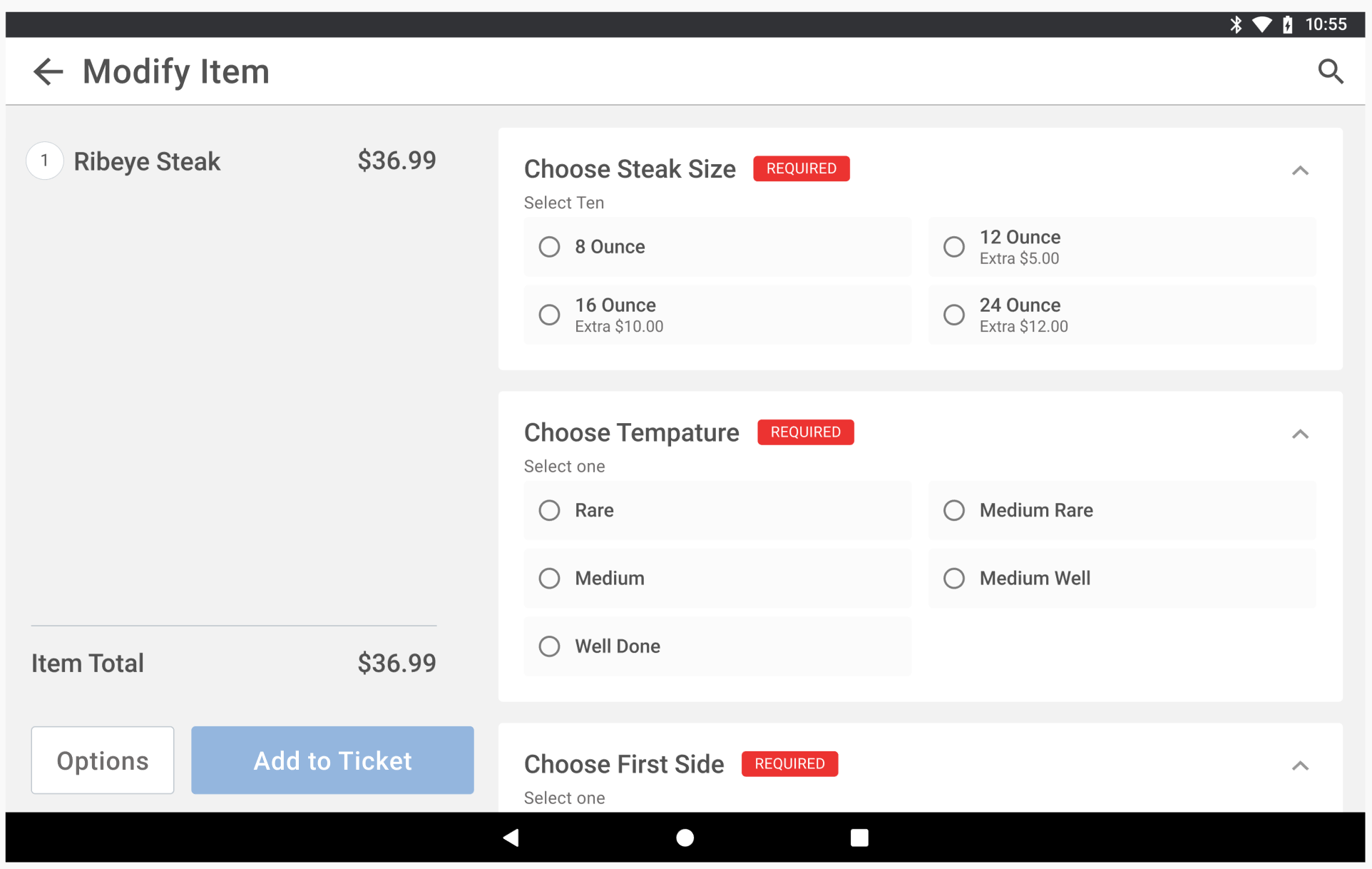Click the Wi-Fi status icon
Viewport: 1372px width, 869px height.
point(1262,24)
